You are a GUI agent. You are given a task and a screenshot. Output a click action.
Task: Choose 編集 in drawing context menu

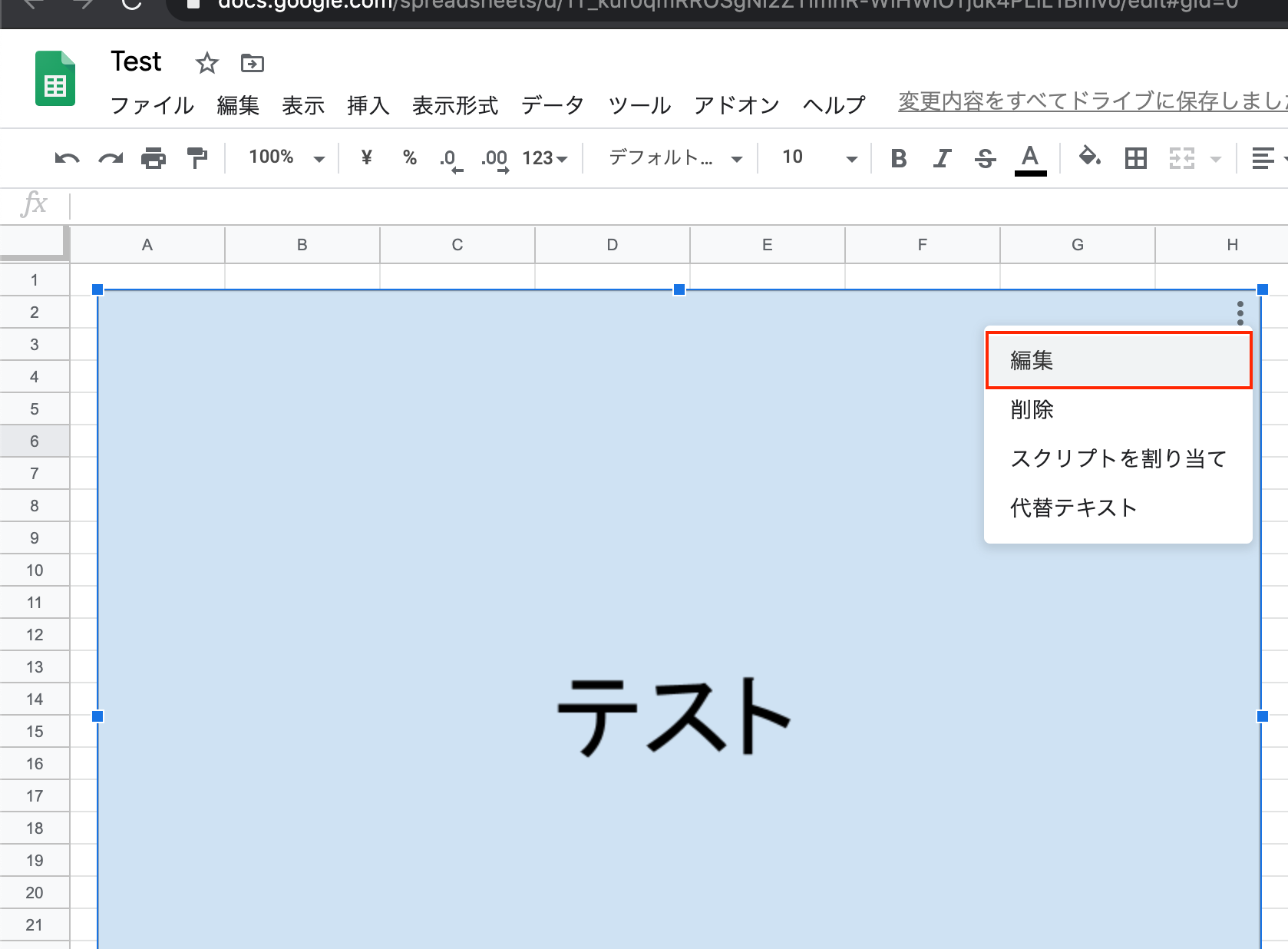pyautogui.click(x=1118, y=360)
